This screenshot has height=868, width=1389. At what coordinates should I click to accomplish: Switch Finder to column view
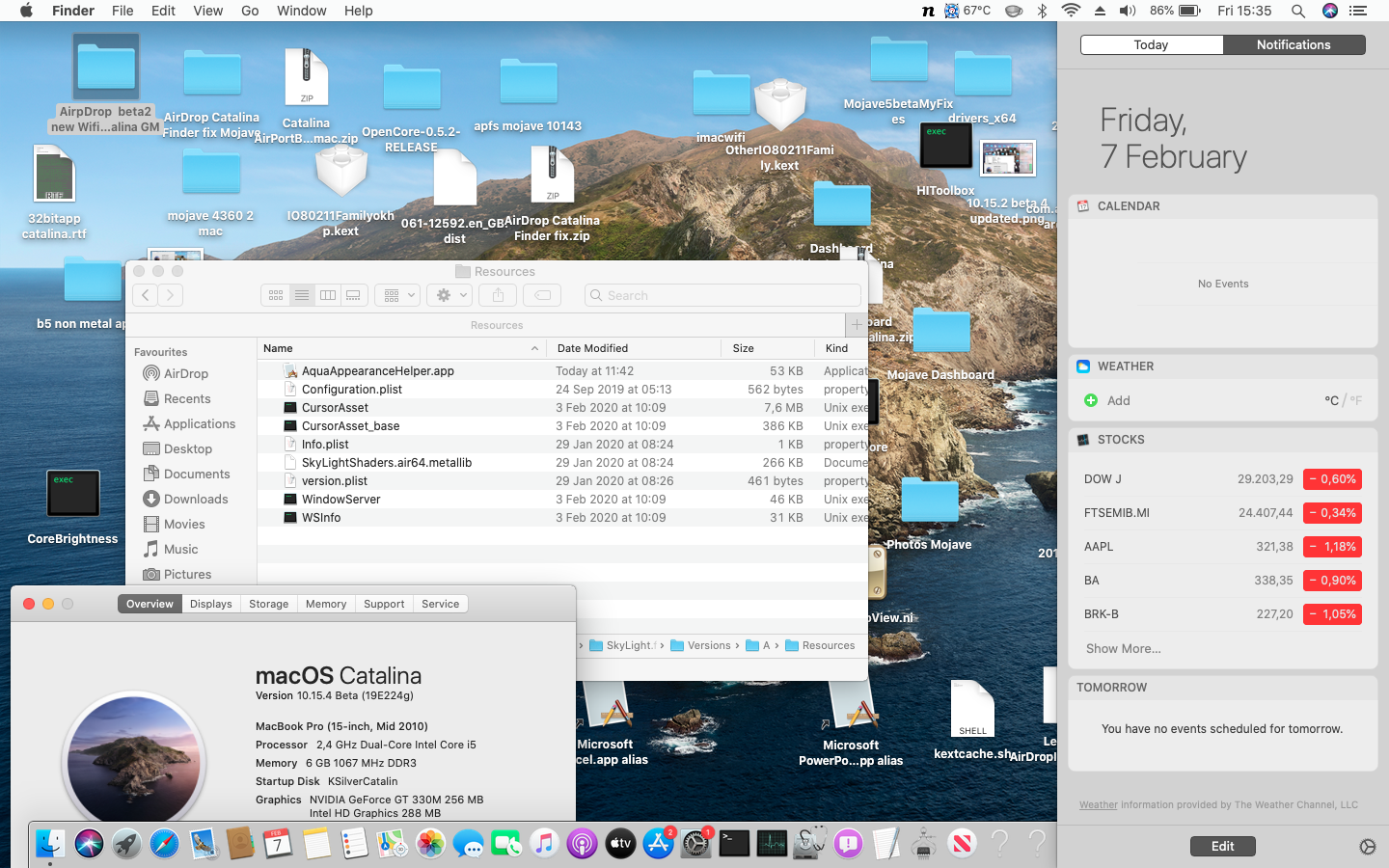pos(328,295)
